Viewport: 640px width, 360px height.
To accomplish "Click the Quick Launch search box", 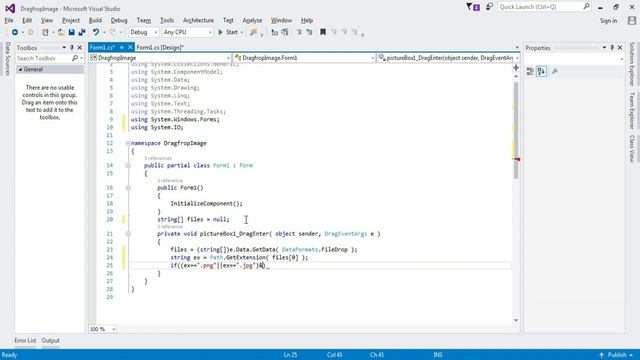I will coord(544,7).
